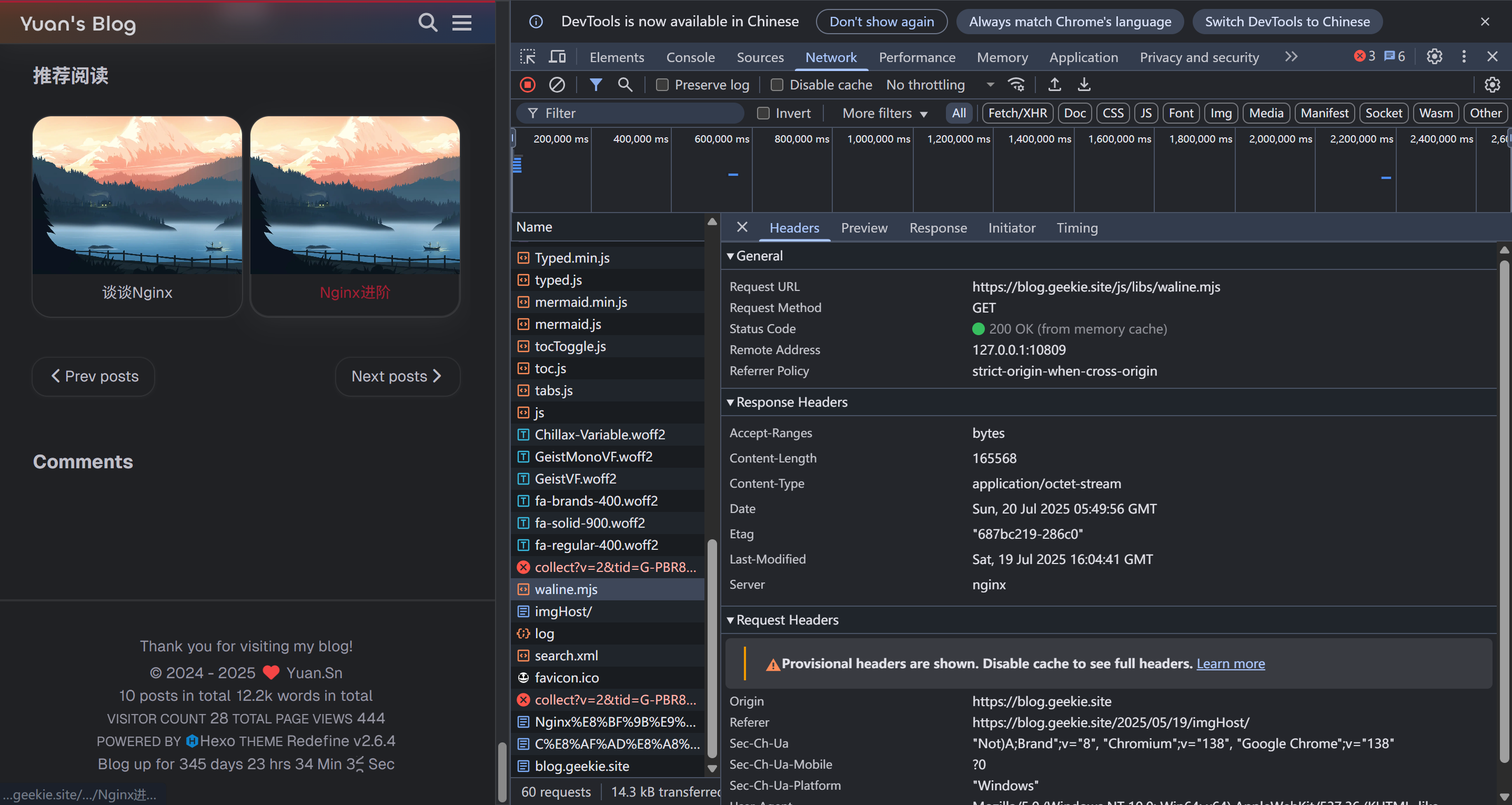
Task: Open network conditions wifi icon
Action: pyautogui.click(x=1016, y=85)
